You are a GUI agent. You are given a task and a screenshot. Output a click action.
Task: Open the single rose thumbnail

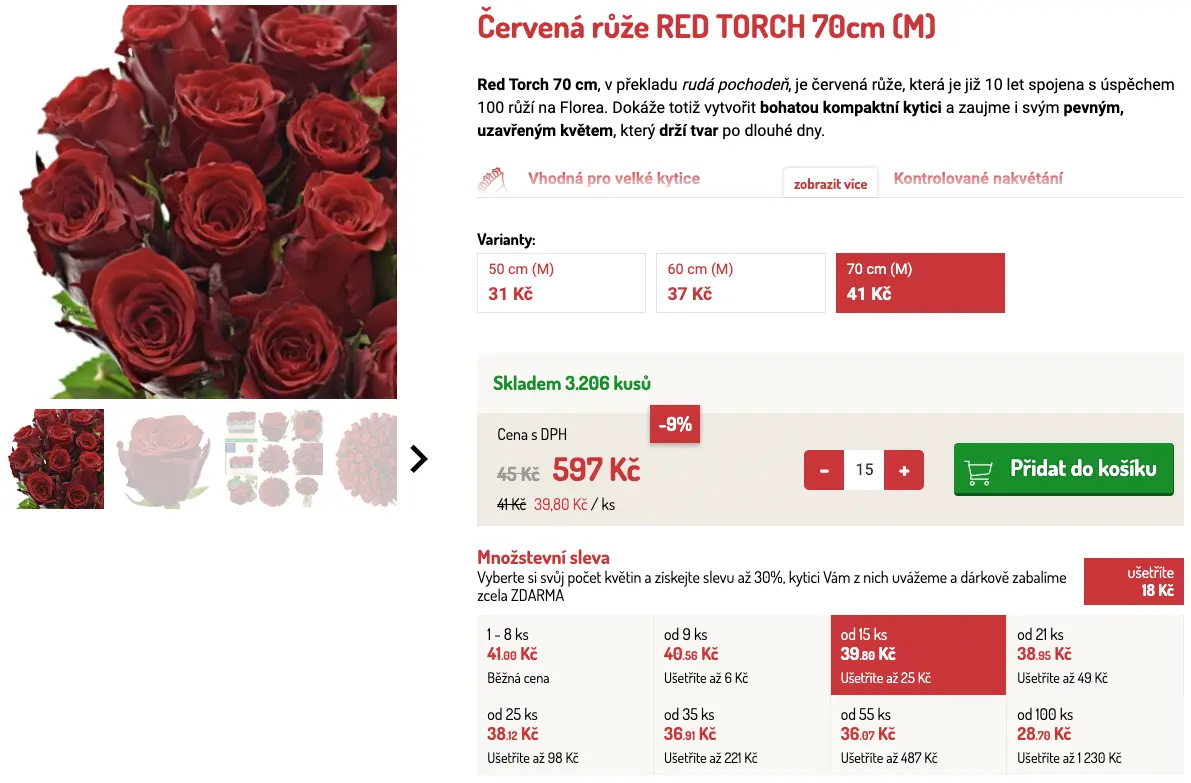coord(163,459)
